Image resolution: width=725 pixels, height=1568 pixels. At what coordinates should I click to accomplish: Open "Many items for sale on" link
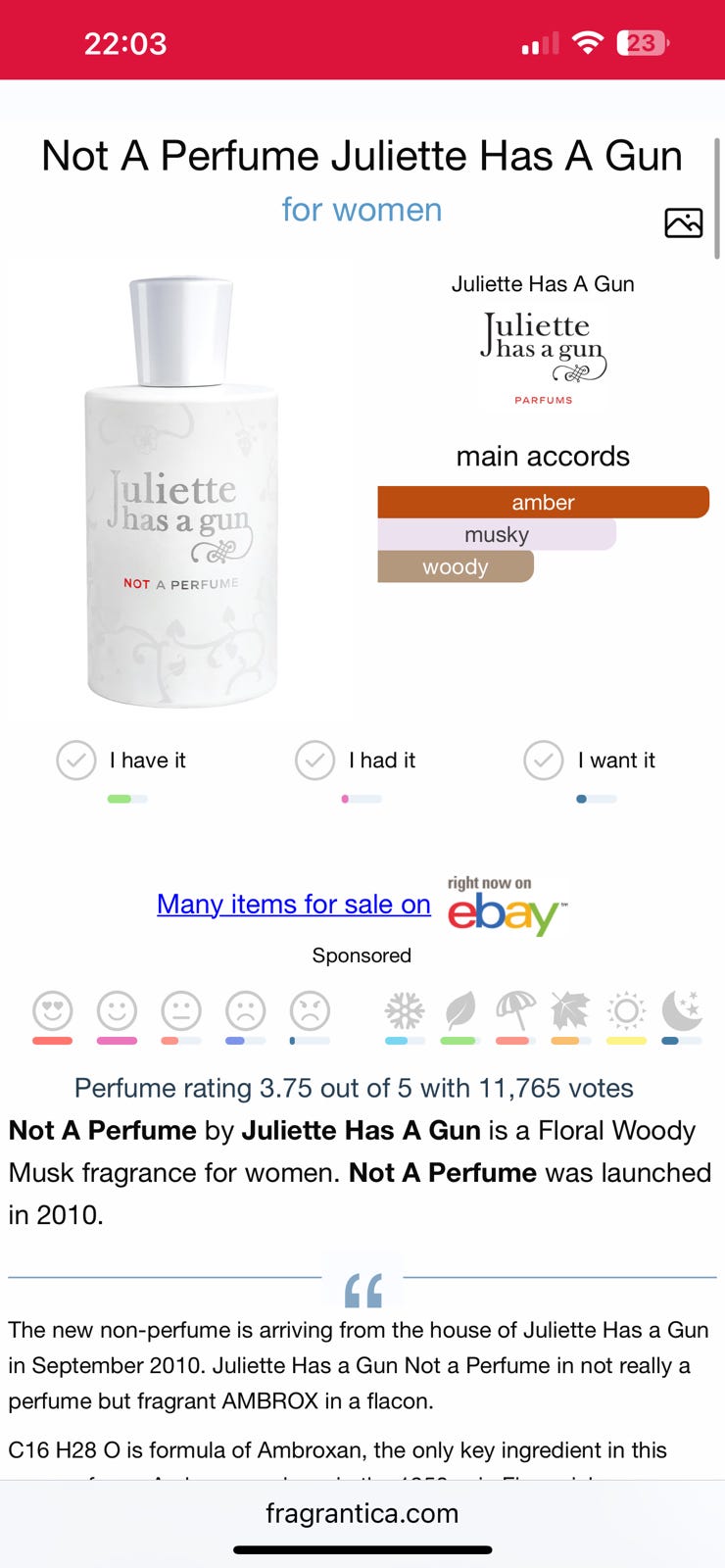pos(294,904)
